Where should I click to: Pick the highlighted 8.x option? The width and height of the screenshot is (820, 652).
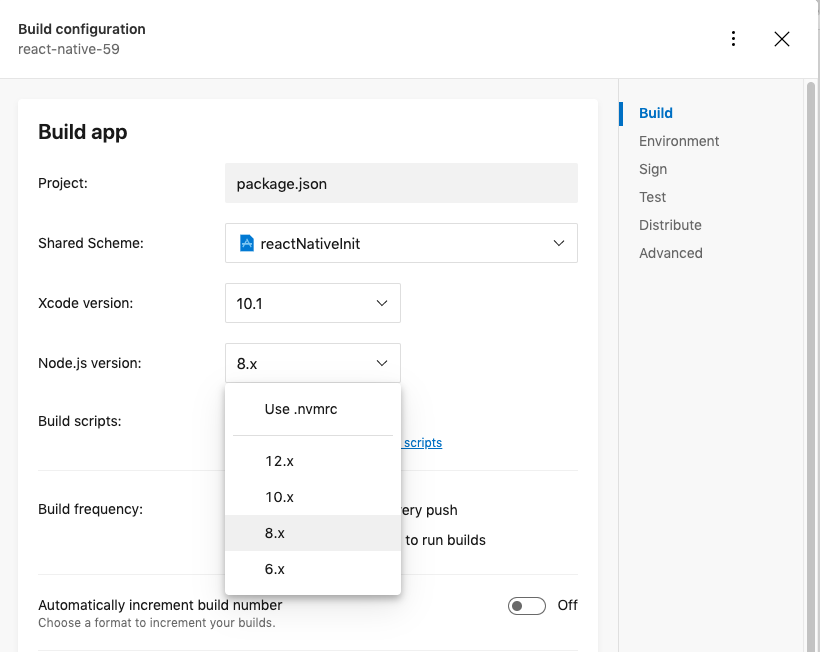313,533
